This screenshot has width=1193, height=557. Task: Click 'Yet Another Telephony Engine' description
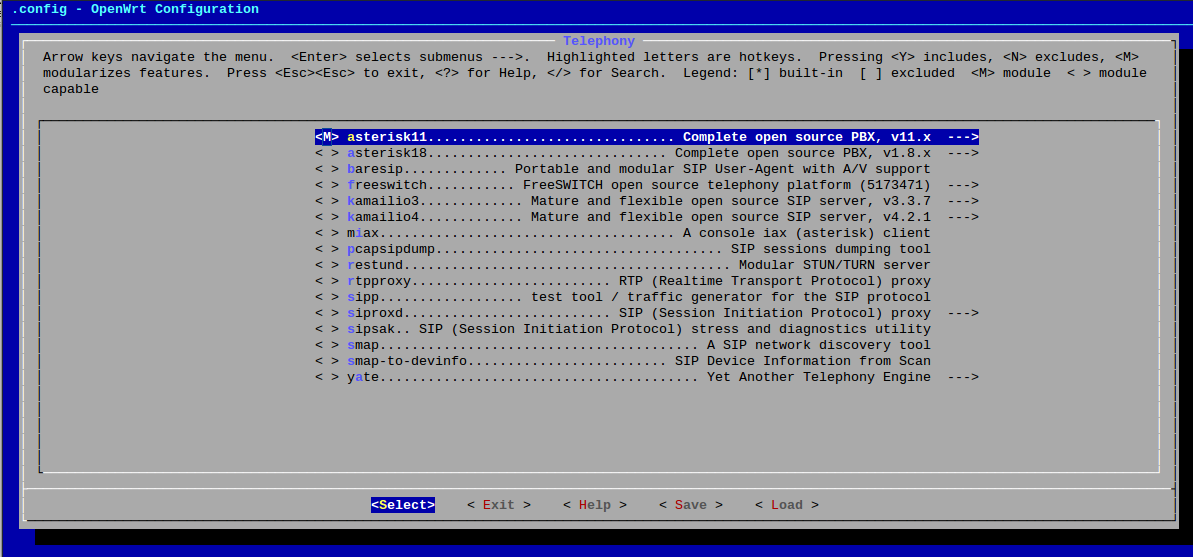[819, 377]
